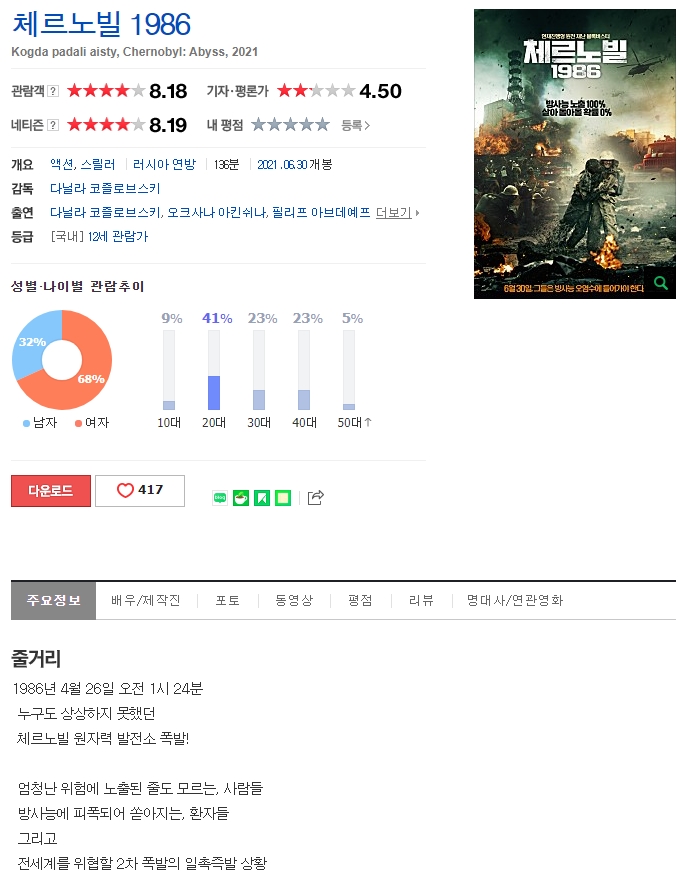Toggle the heart like button showing 417
678x887 pixels.
pos(140,490)
